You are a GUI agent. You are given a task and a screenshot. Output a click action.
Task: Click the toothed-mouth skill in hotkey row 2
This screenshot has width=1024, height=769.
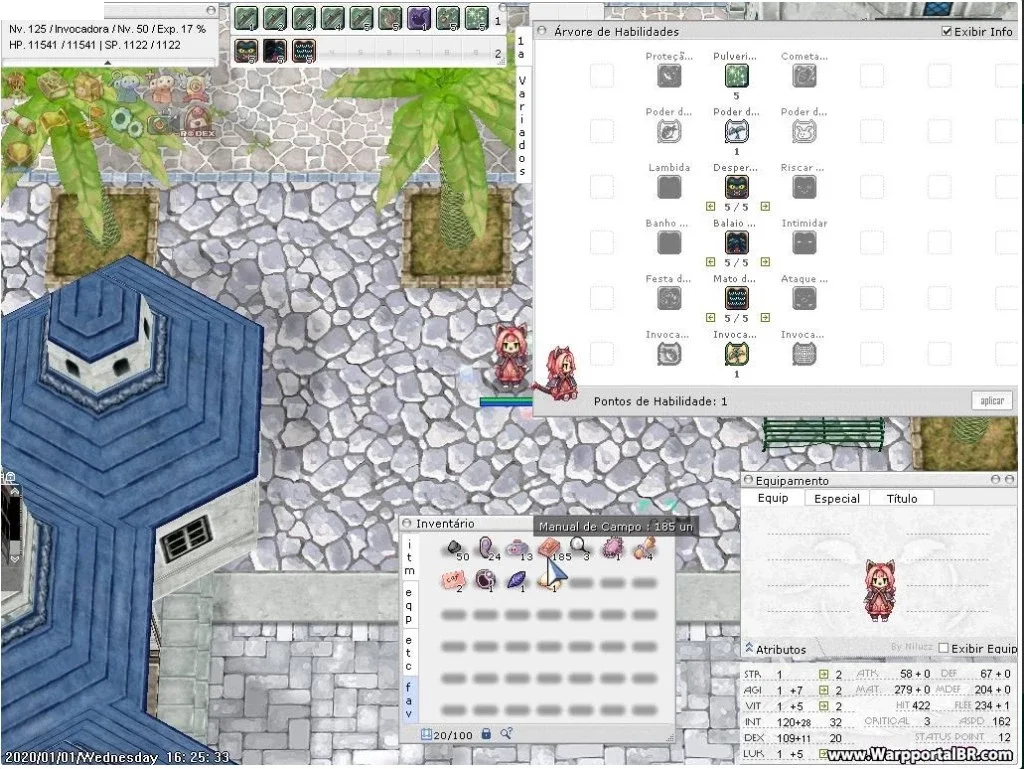point(304,51)
